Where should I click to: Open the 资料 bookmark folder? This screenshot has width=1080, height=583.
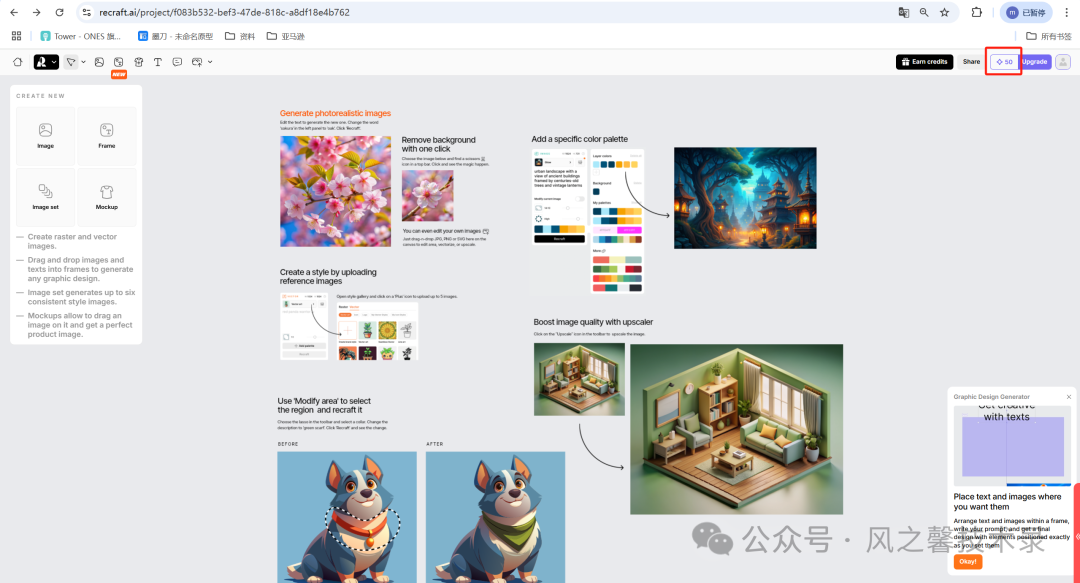tap(240, 36)
